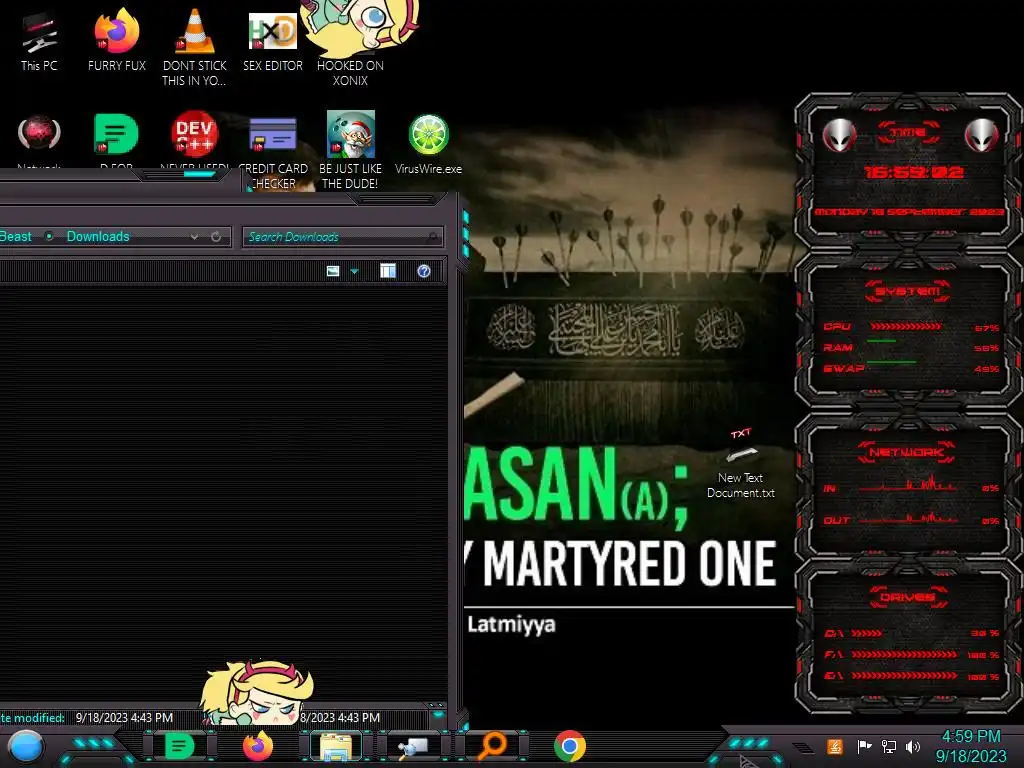Click the NETWORK gadget OUT graph
Image resolution: width=1024 pixels, height=768 pixels.
click(908, 518)
